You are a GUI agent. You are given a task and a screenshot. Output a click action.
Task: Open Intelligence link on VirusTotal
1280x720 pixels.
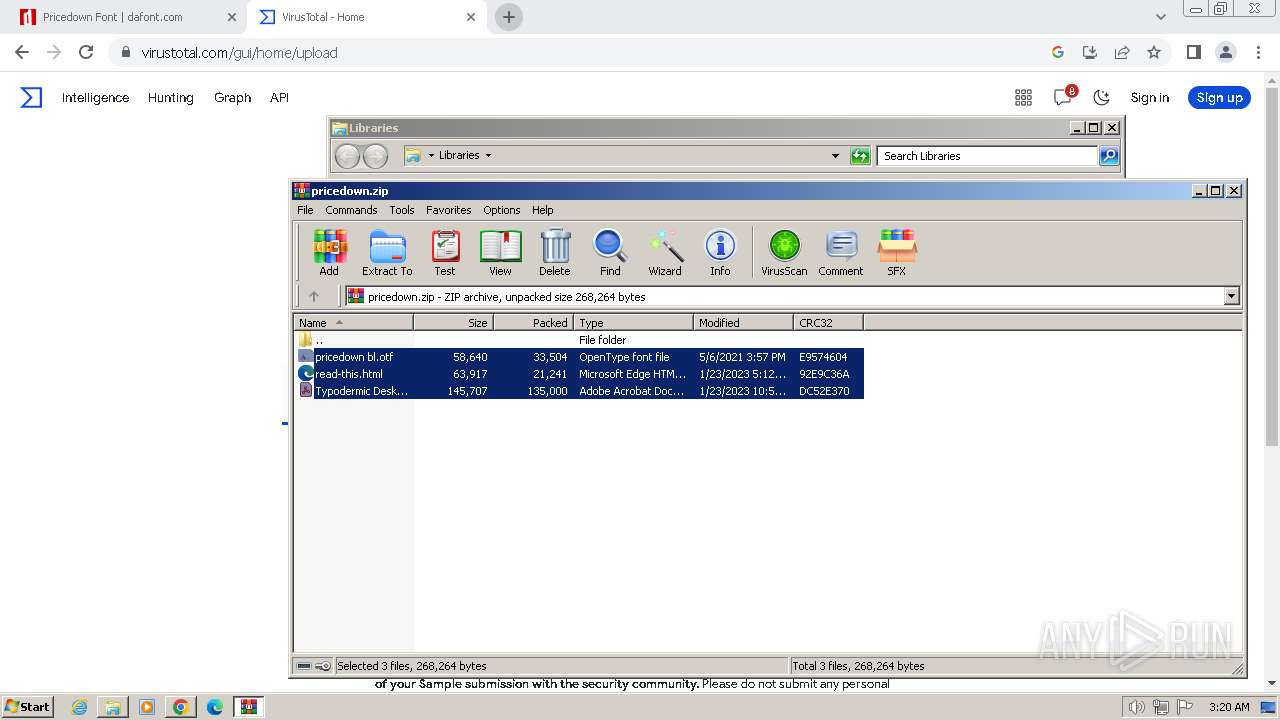click(x=95, y=97)
